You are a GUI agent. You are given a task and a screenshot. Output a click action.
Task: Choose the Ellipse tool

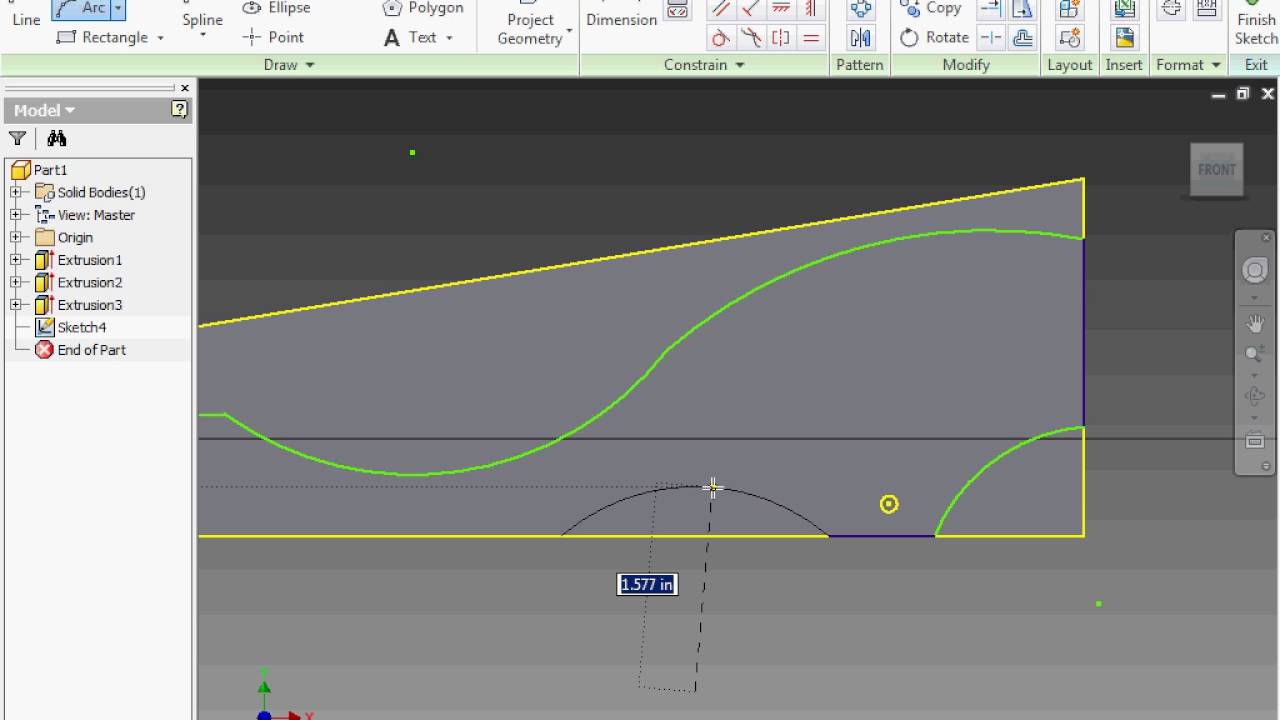(x=277, y=8)
